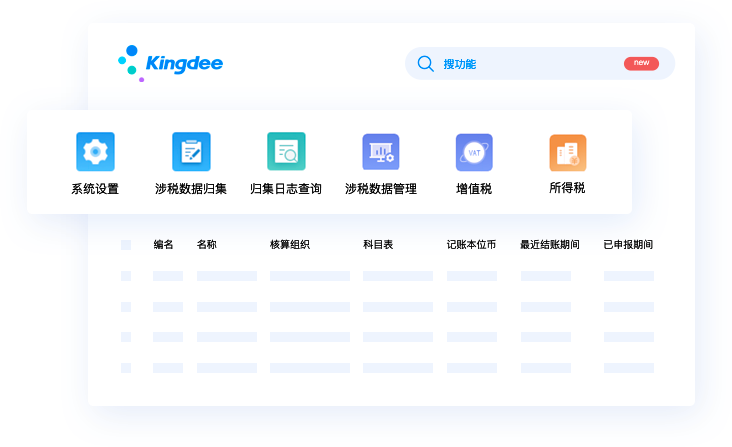Viewport: 732px width, 447px height.
Task: Open the 系统设置 gear icon
Action: [95, 152]
